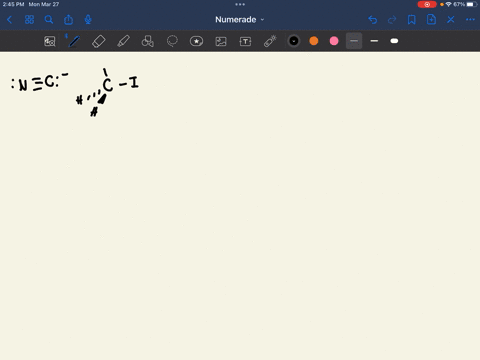This screenshot has height=360, width=480.
Task: Bookmark the current page
Action: coord(412,20)
